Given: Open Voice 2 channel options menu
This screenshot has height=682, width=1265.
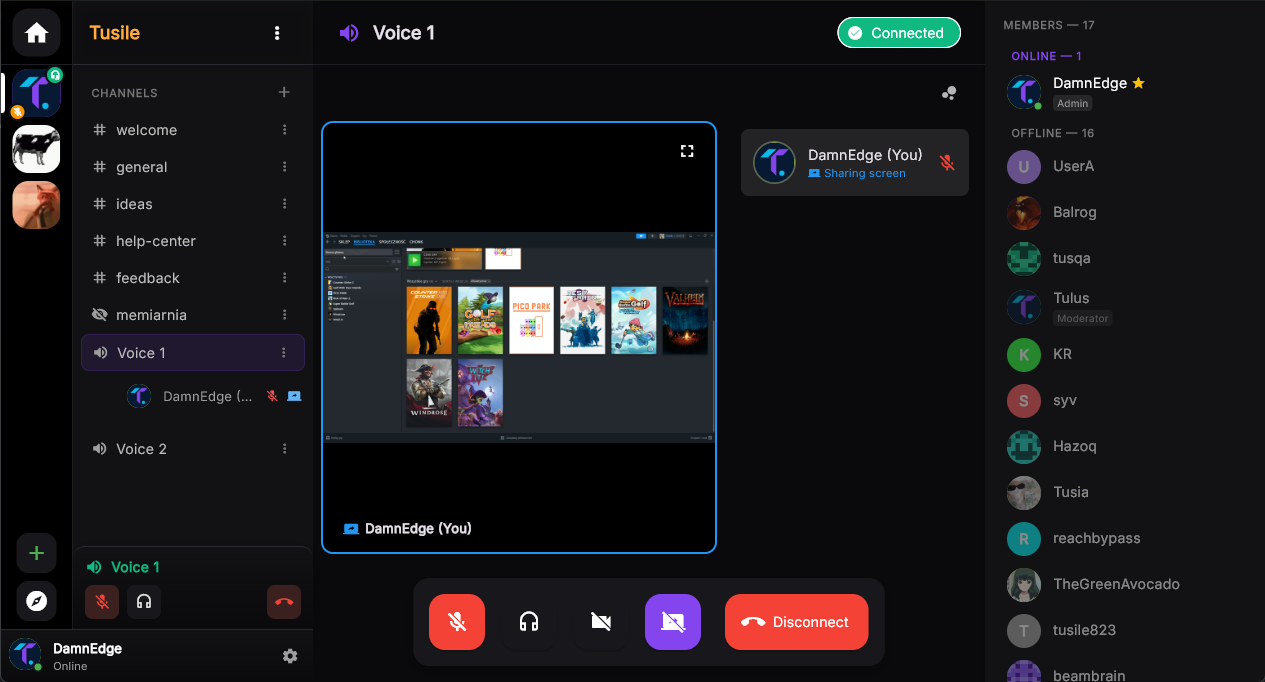Looking at the screenshot, I should click(x=285, y=449).
